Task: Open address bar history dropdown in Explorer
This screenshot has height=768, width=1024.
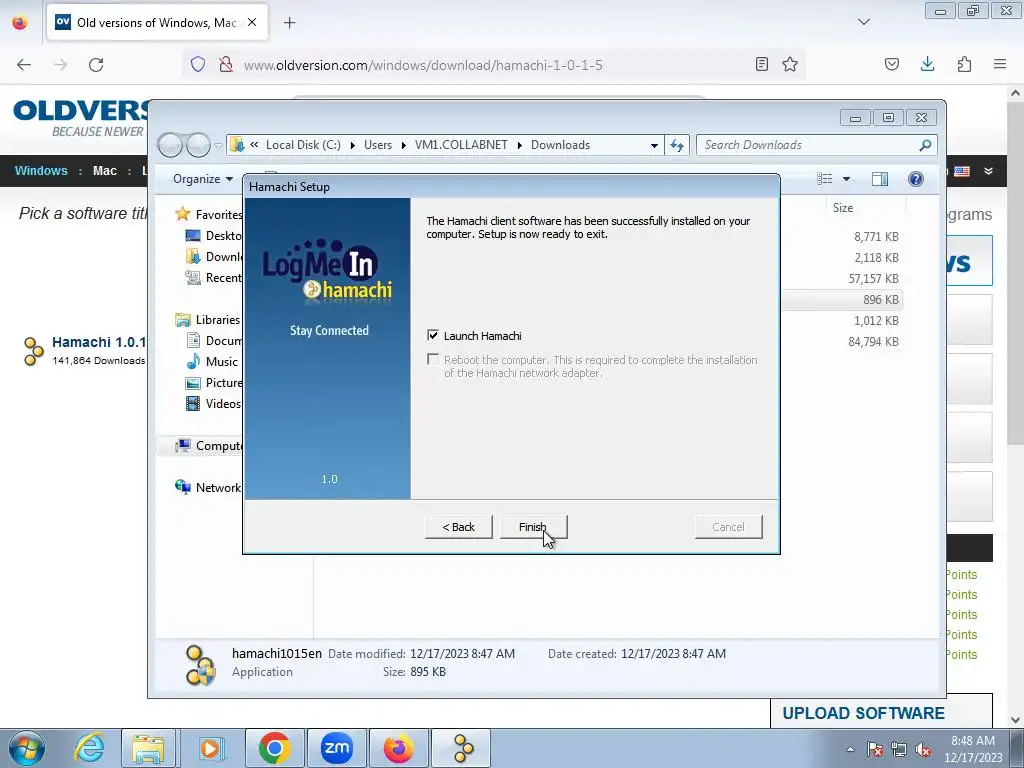Action: (x=654, y=145)
